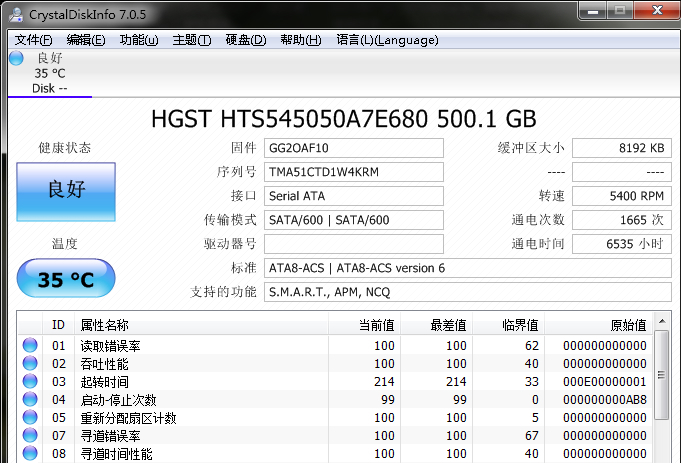Open the 功能(u) menu
The height and width of the screenshot is (463, 681).
(139, 40)
